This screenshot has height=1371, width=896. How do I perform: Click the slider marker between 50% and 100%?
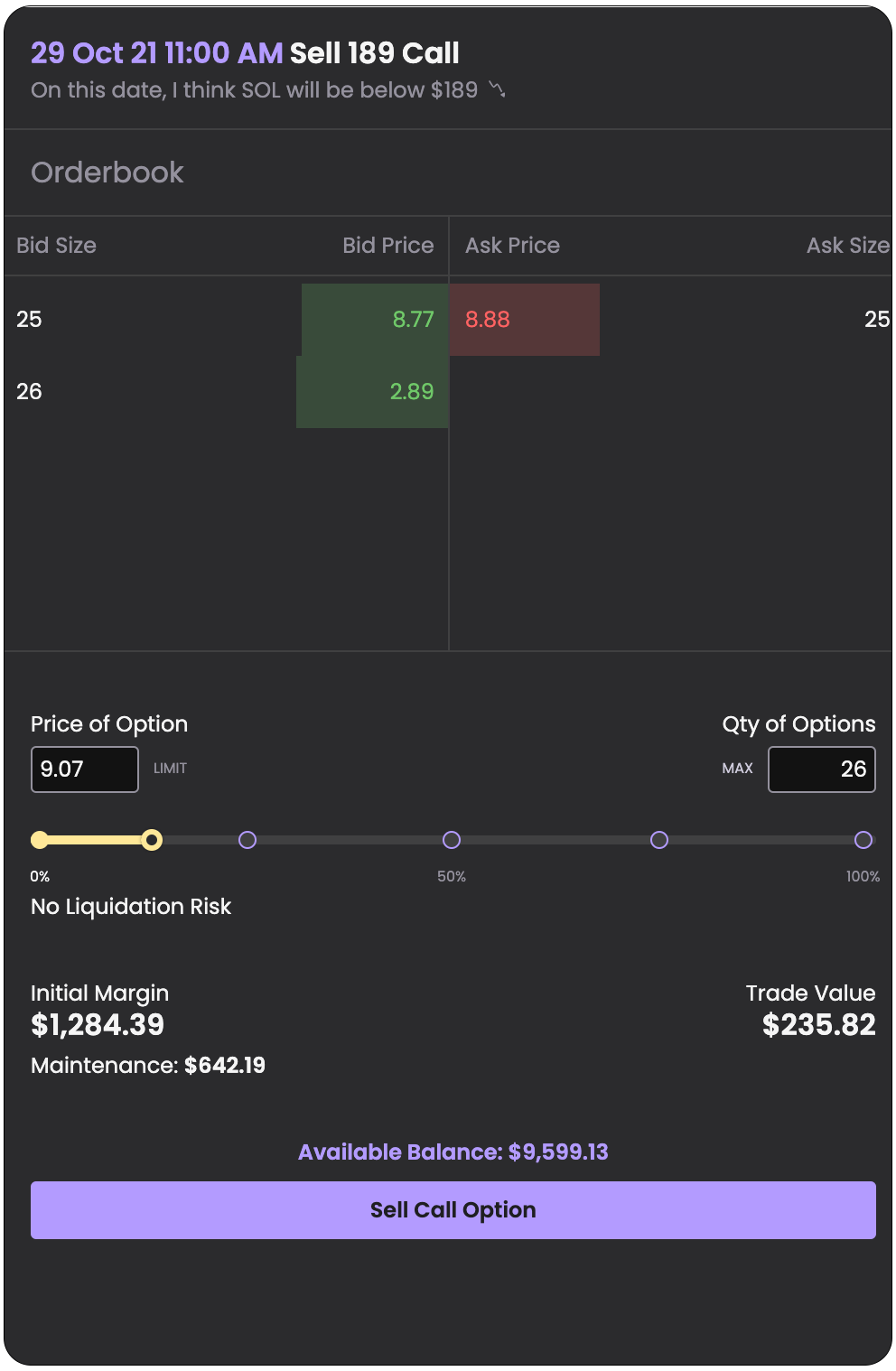click(x=659, y=841)
